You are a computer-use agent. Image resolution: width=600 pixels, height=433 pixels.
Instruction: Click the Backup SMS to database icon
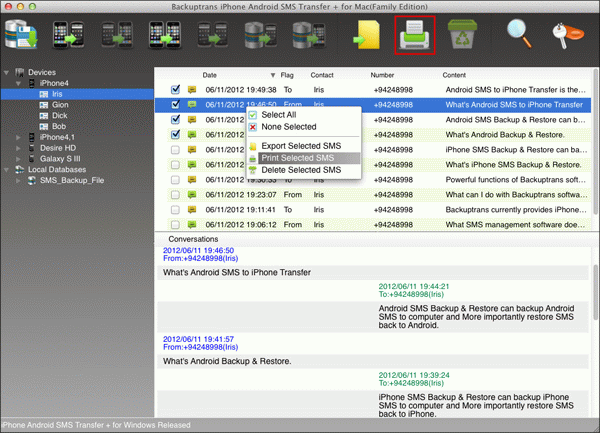[21, 35]
